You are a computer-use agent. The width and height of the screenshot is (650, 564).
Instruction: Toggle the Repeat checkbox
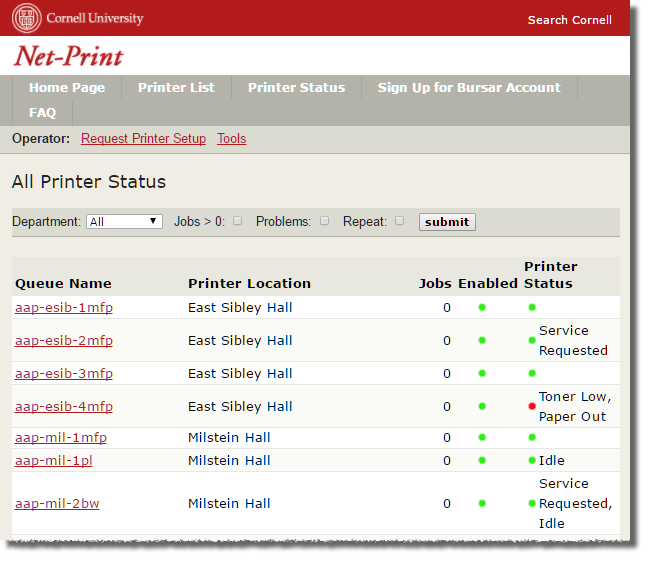(400, 221)
